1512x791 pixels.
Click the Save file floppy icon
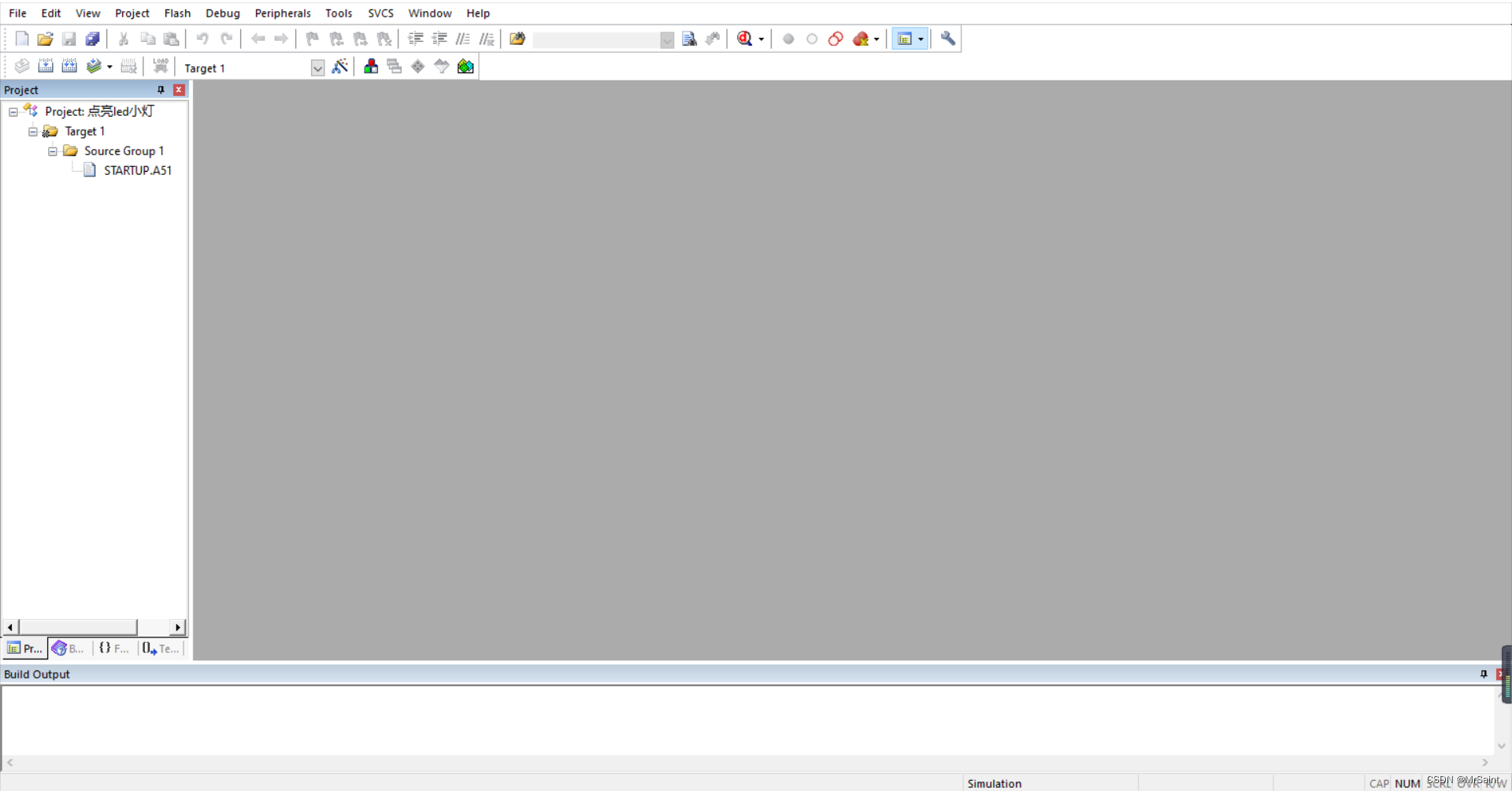69,39
